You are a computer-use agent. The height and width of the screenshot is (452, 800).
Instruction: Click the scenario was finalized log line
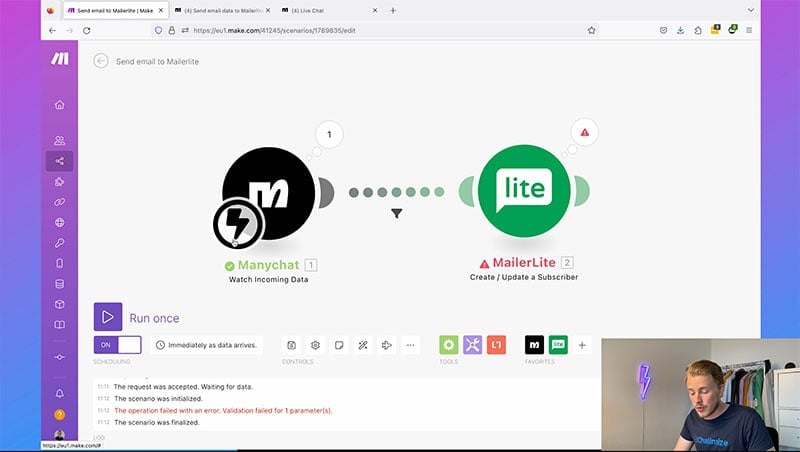click(157, 422)
